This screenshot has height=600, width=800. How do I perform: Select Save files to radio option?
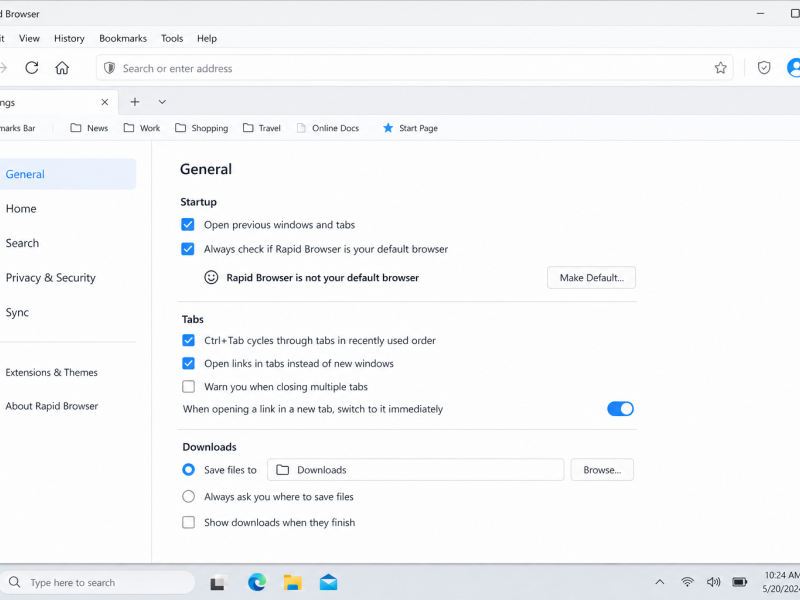[x=188, y=470]
